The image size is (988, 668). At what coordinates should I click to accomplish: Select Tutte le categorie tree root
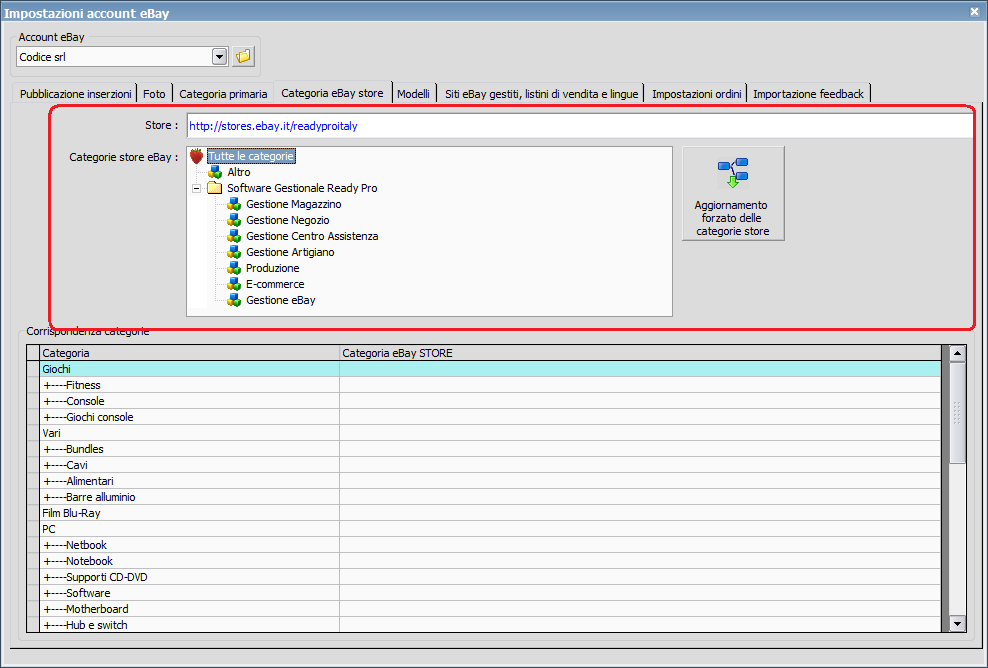[x=251, y=156]
